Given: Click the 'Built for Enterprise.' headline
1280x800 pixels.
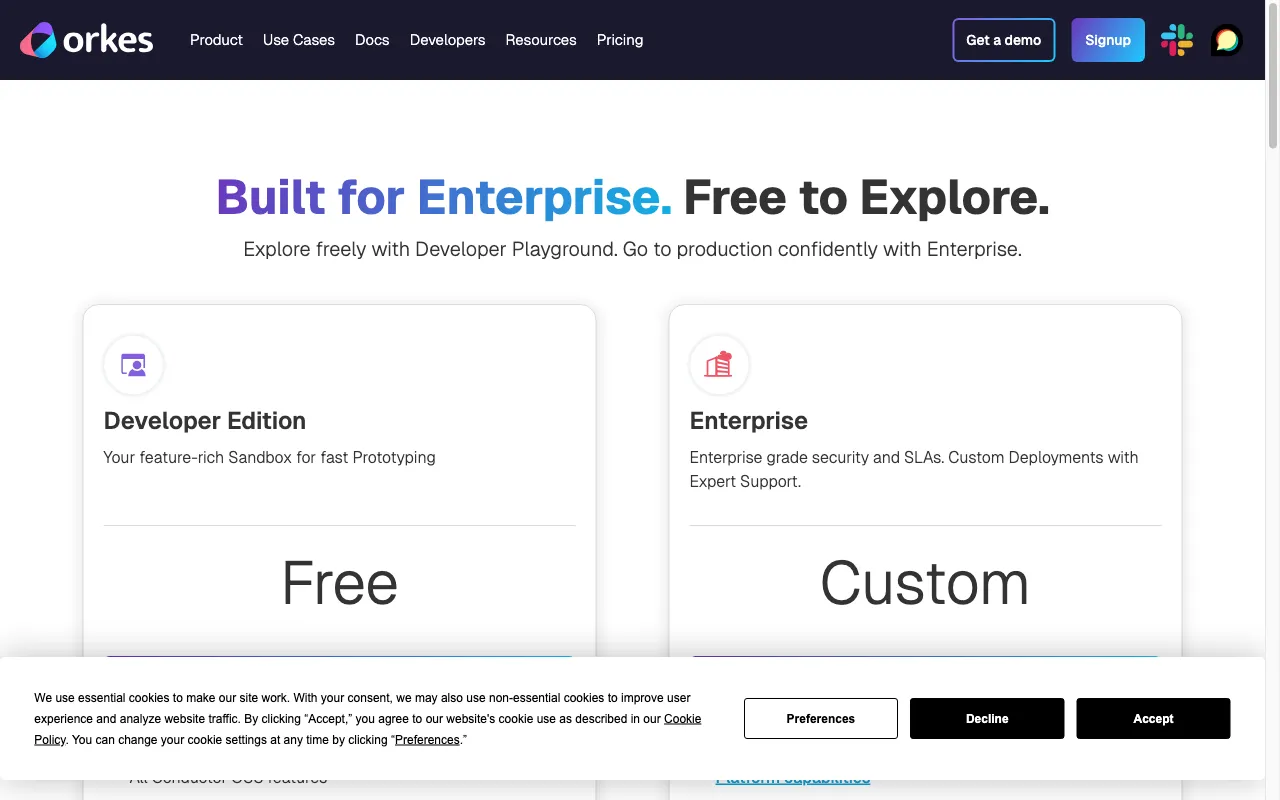Looking at the screenshot, I should 444,197.
